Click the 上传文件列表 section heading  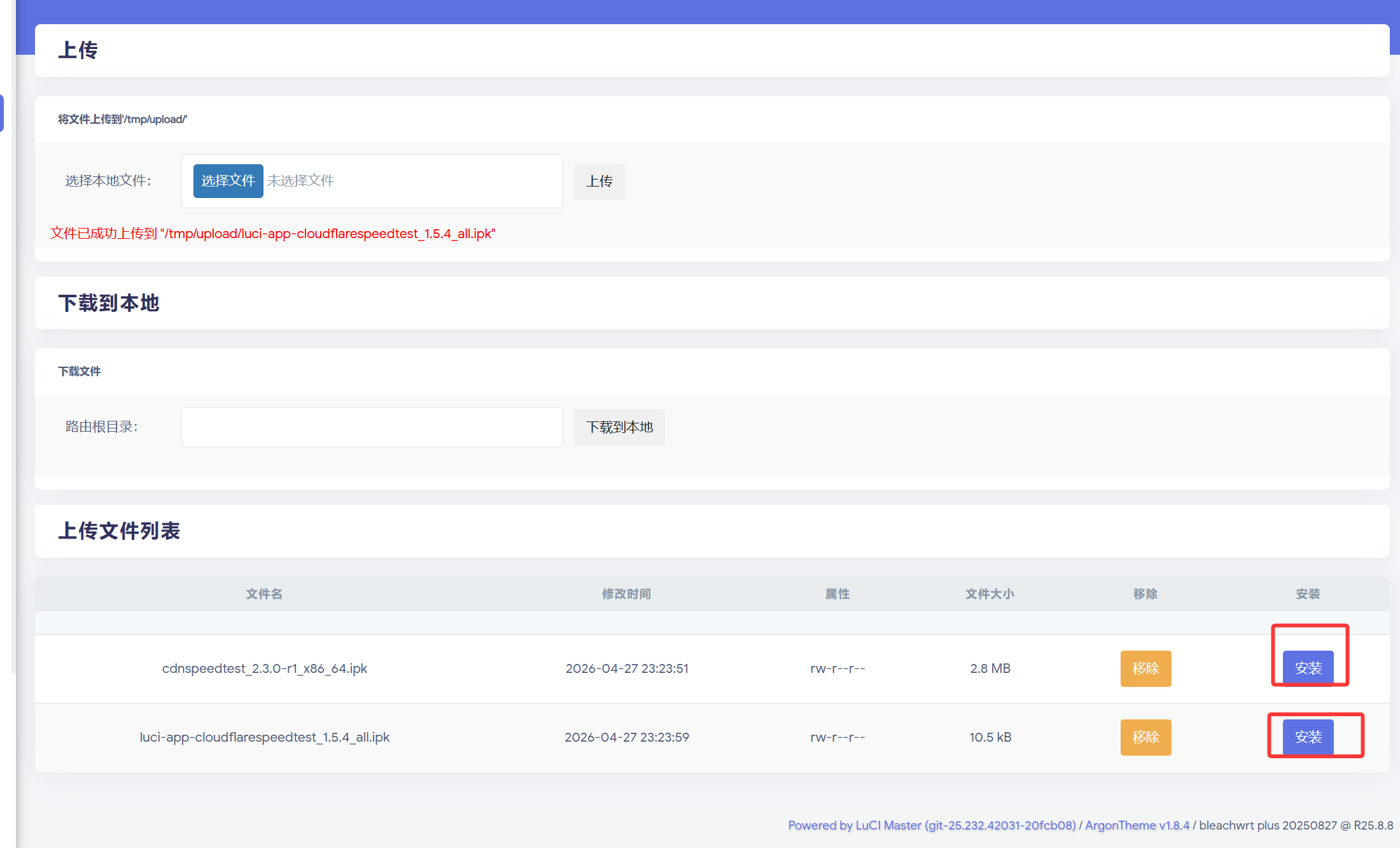[119, 530]
